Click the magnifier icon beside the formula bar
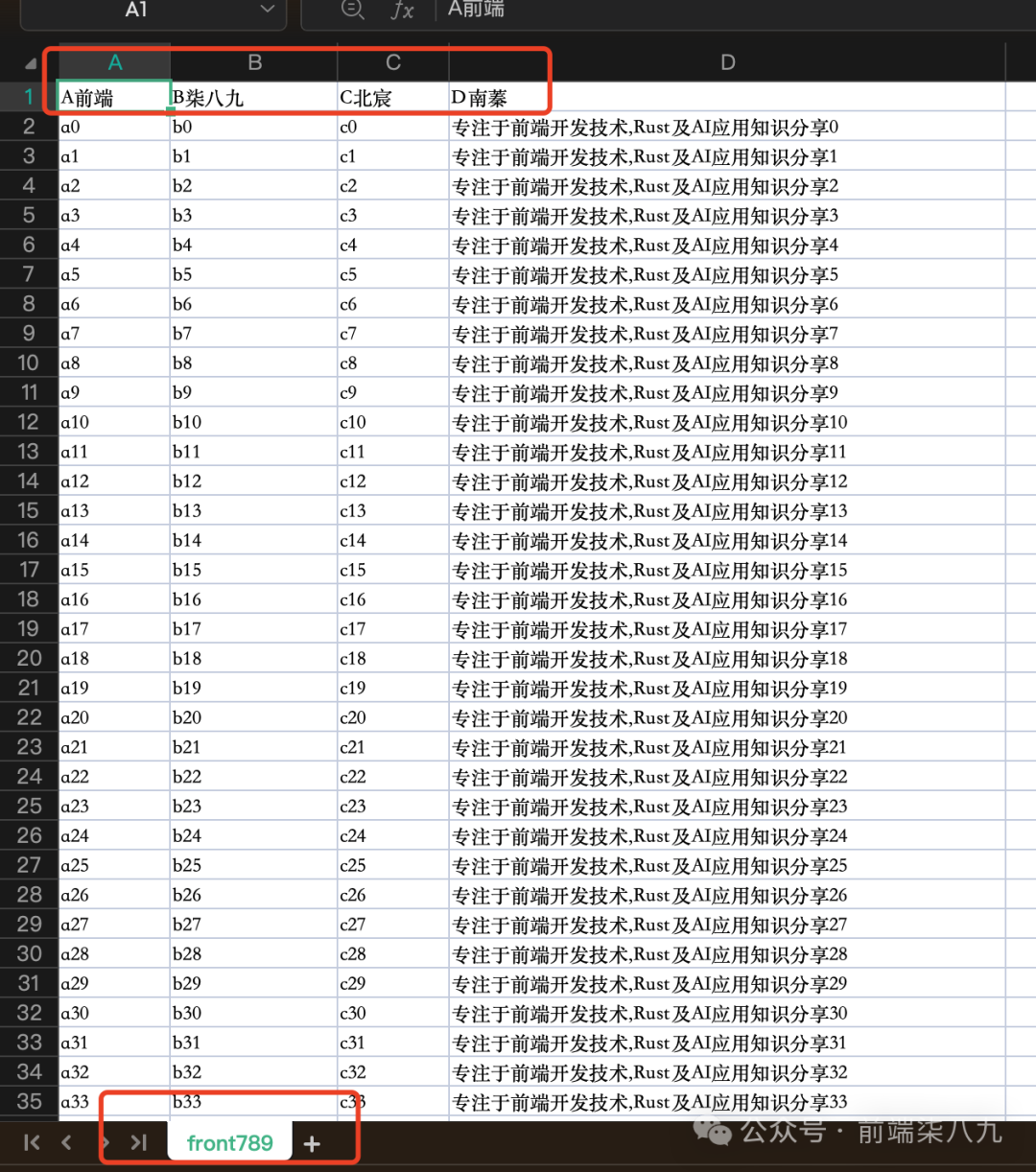 coord(353,11)
